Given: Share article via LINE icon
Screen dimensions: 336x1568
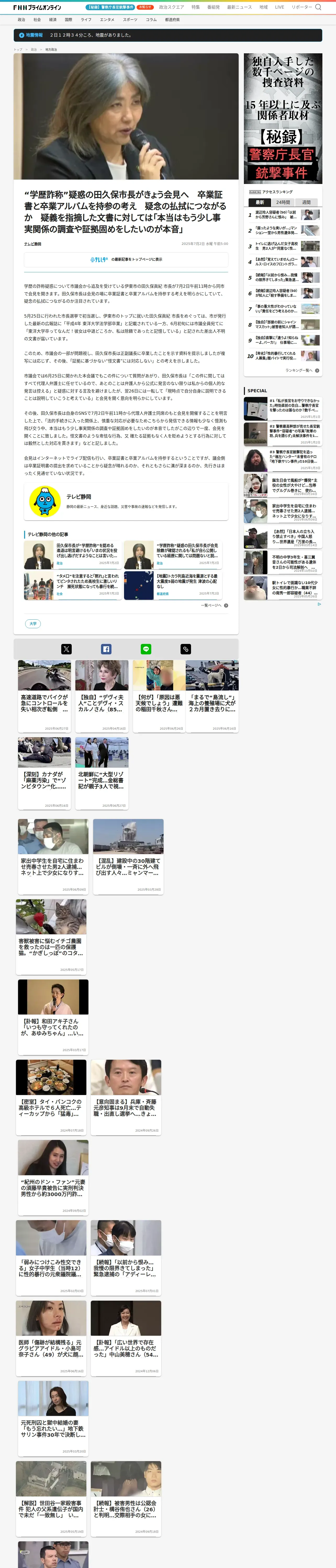Looking at the screenshot, I should click(146, 649).
